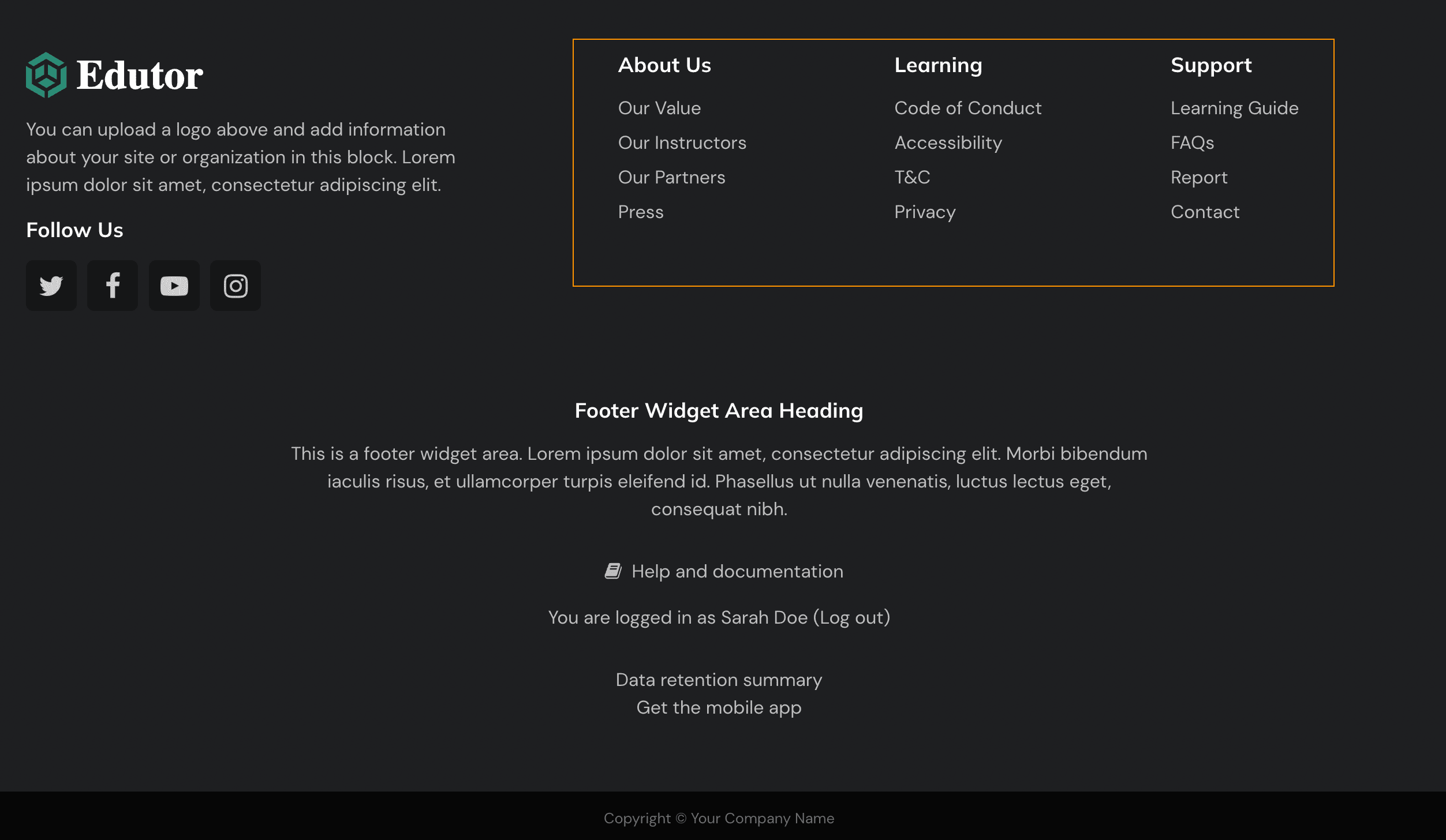Open Twitter social media icon
Viewport: 1446px width, 840px height.
pyautogui.click(x=51, y=285)
